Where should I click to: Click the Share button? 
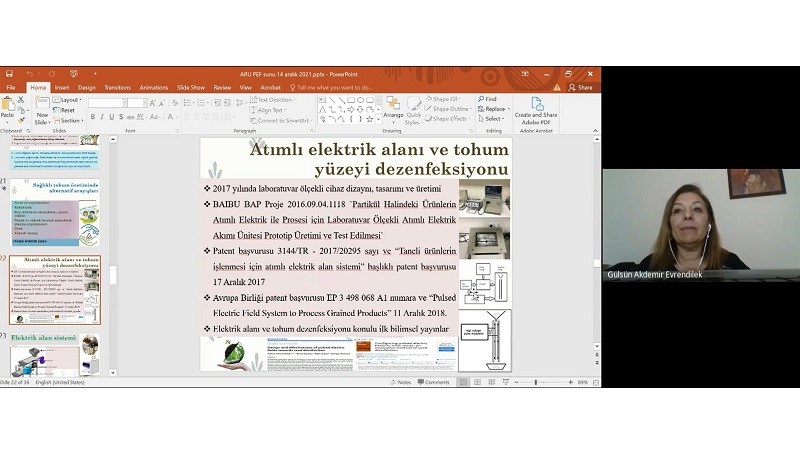tap(581, 88)
